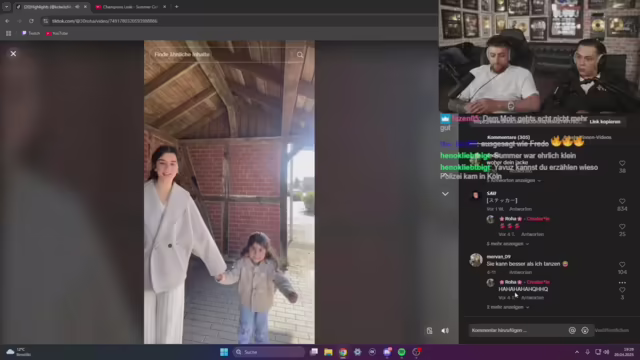Open a new browser tab

point(176,7)
